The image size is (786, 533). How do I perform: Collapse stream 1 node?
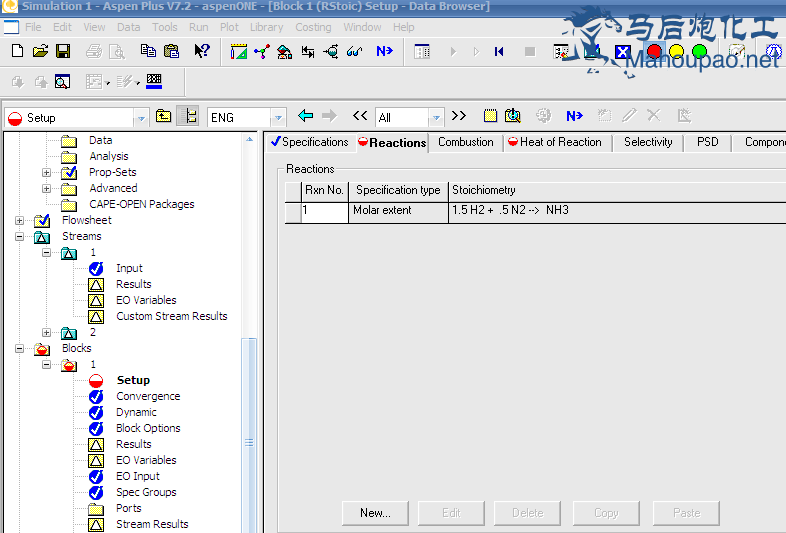(x=46, y=253)
